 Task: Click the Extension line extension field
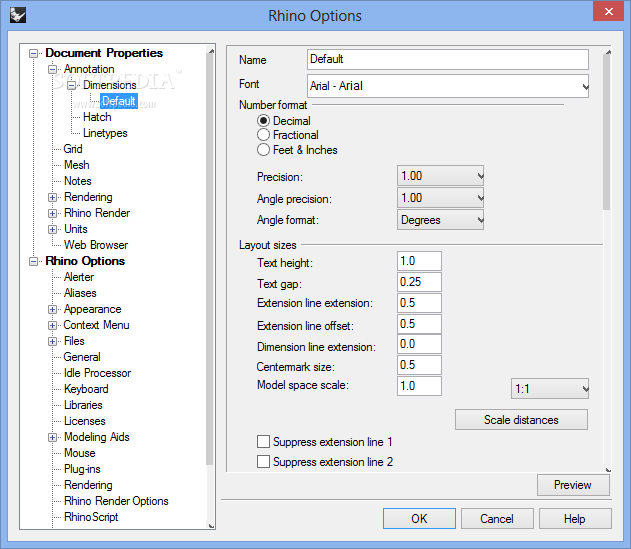point(419,303)
